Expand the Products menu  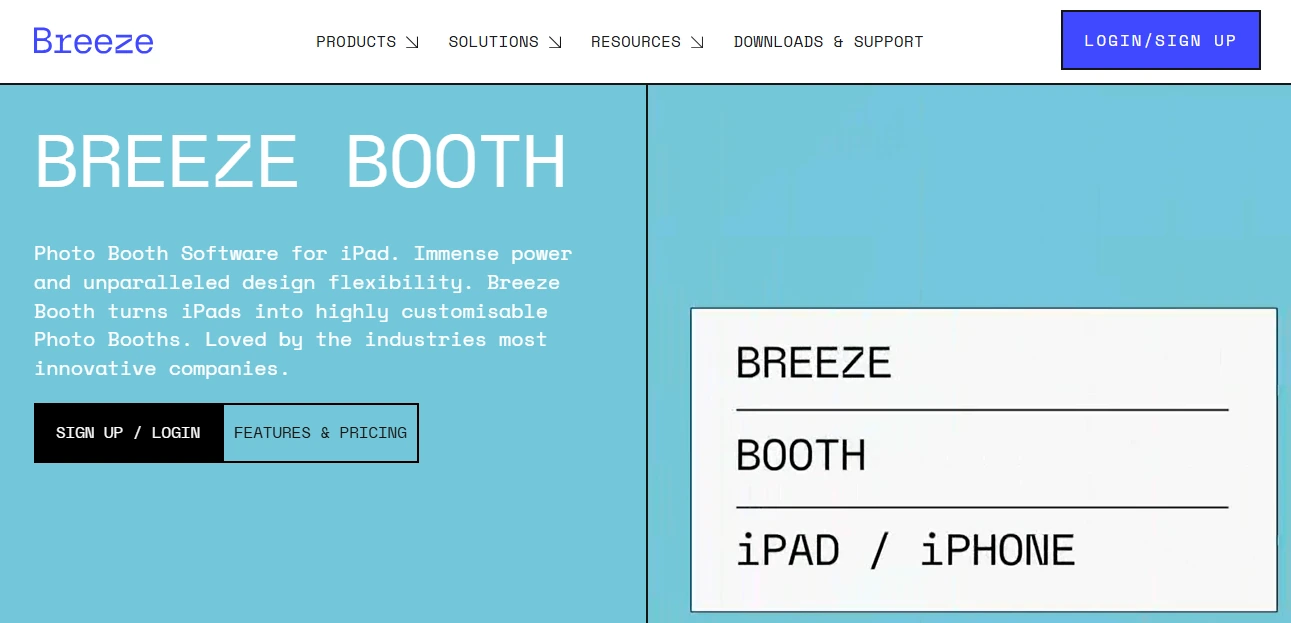(367, 42)
